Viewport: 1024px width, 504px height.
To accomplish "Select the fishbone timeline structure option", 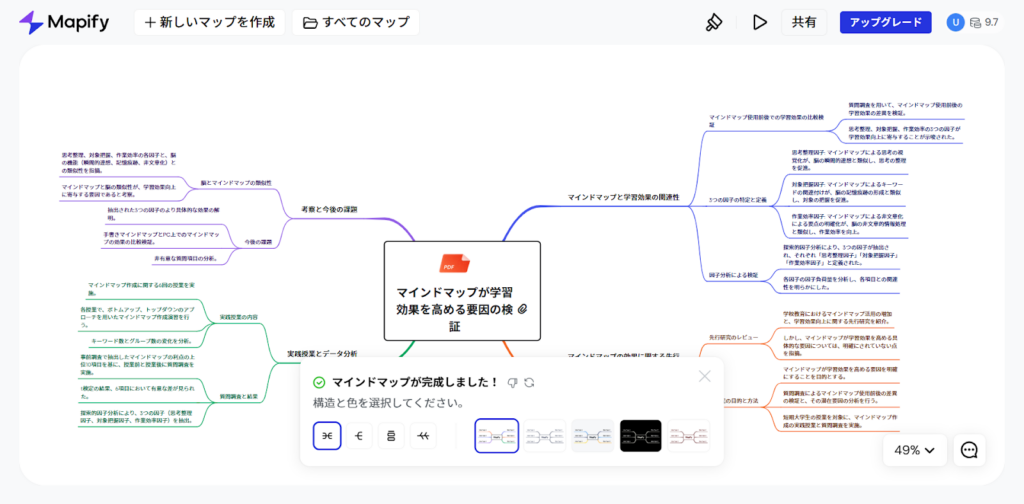I will [x=423, y=436].
